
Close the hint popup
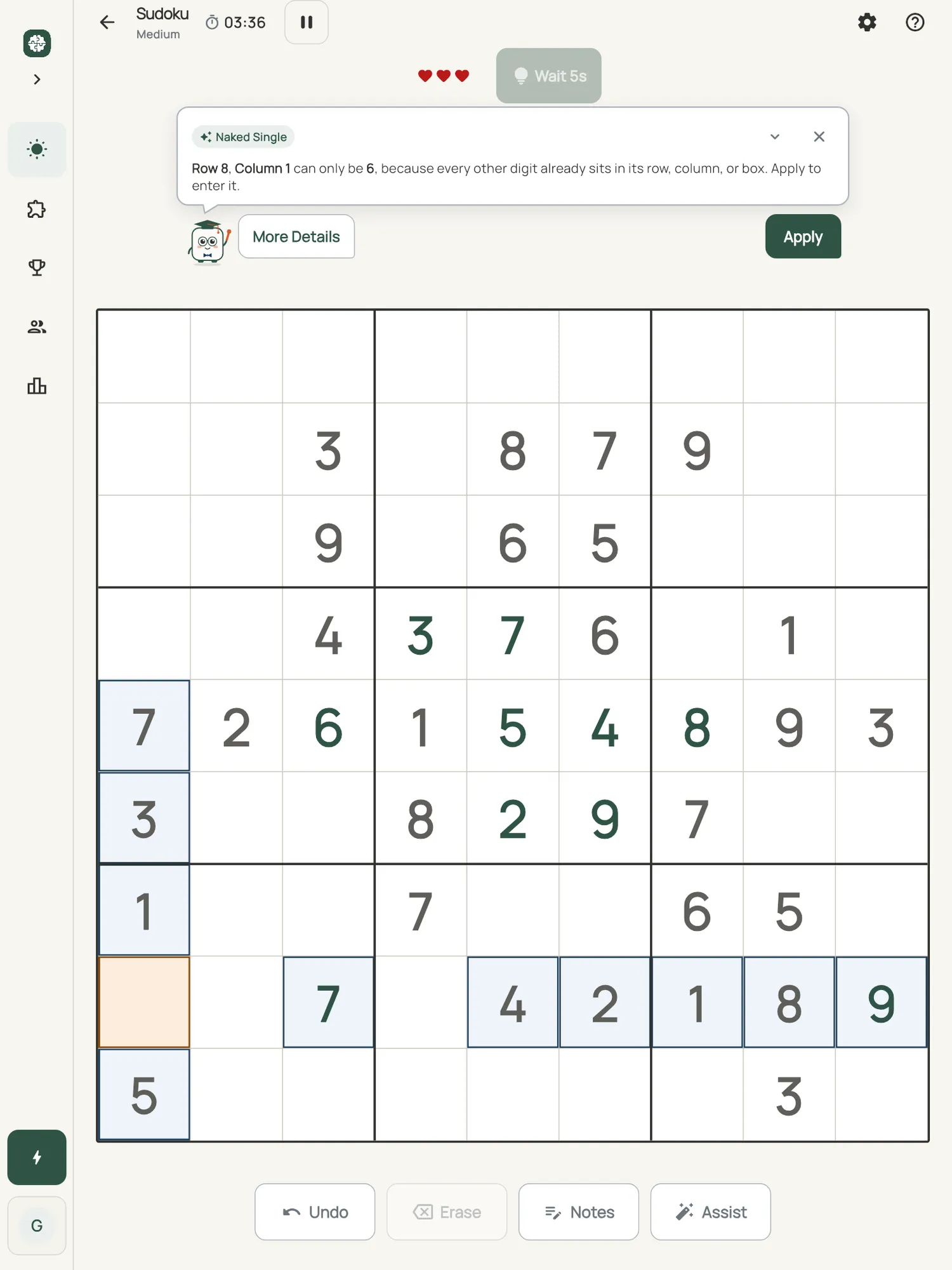click(x=819, y=137)
